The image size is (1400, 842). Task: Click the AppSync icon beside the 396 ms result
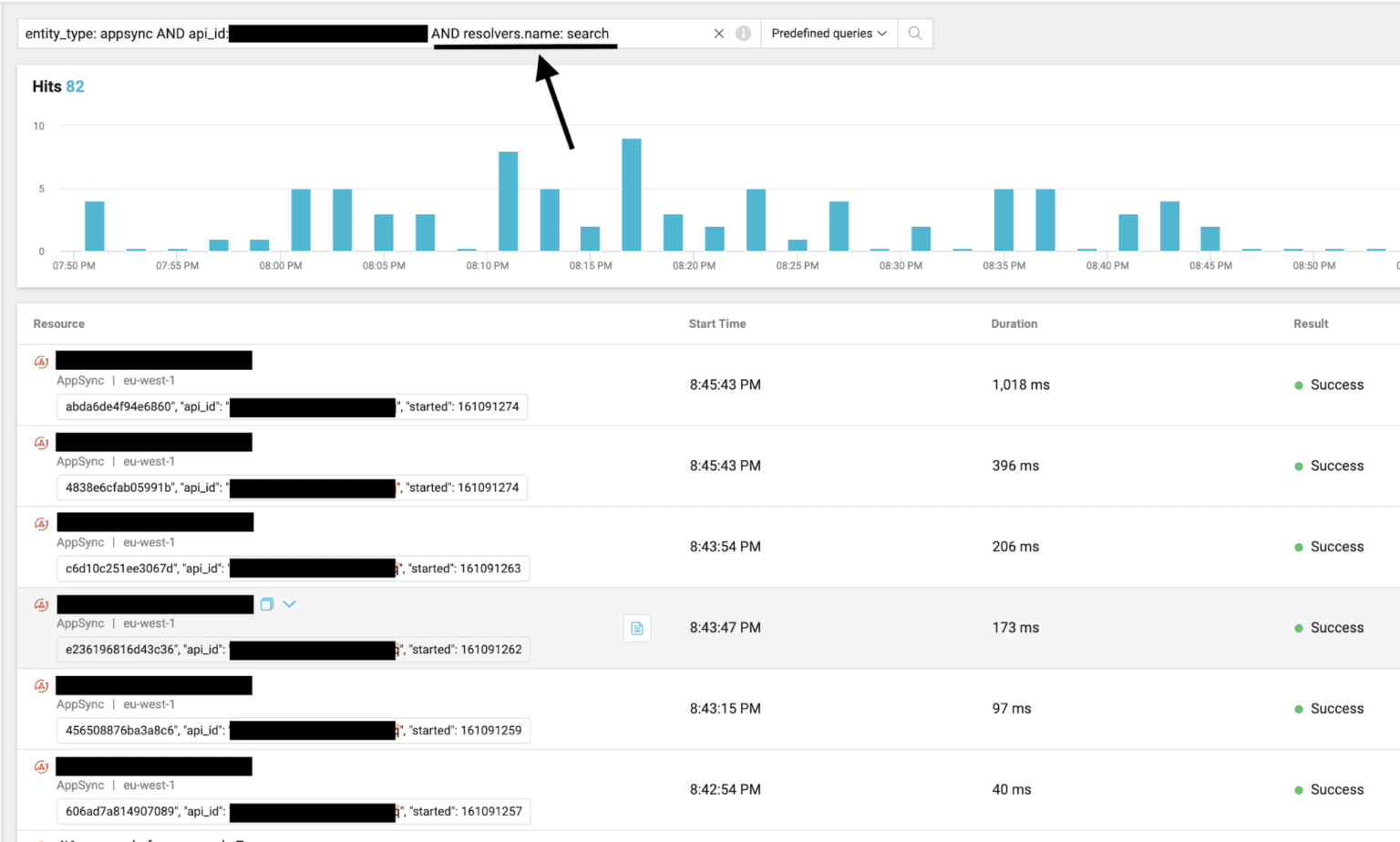click(x=41, y=442)
